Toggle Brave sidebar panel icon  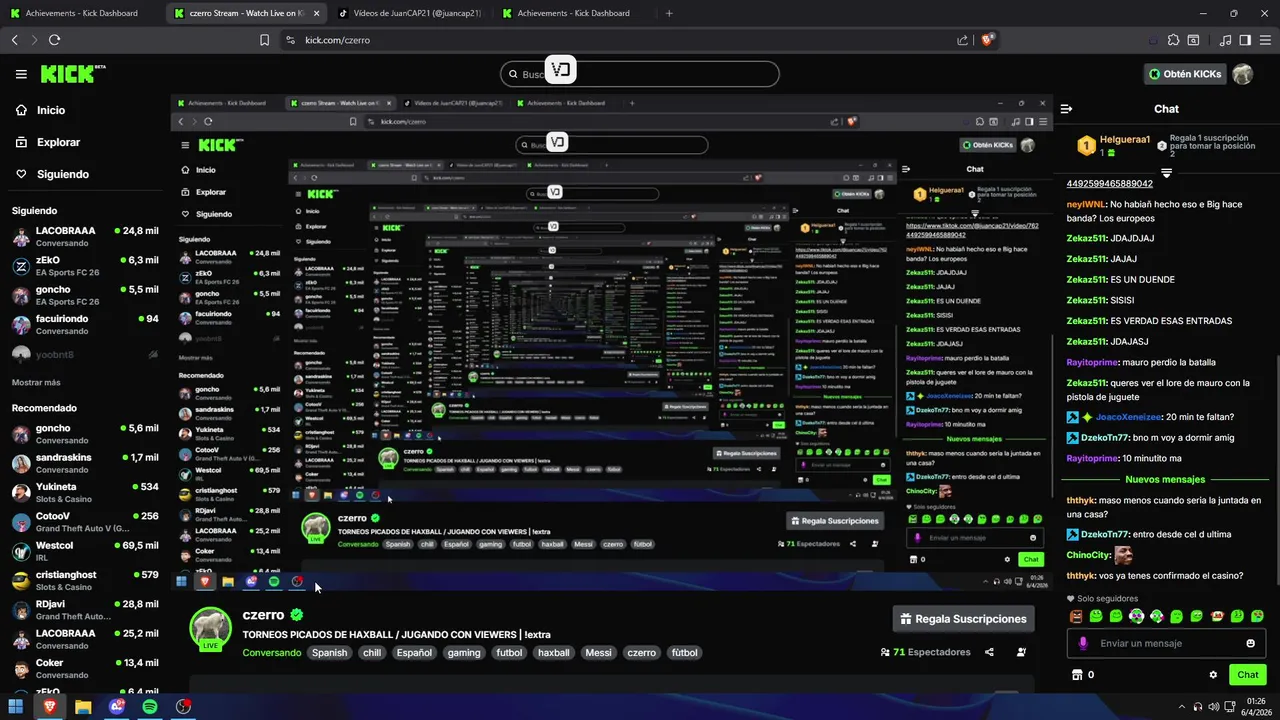(1245, 40)
